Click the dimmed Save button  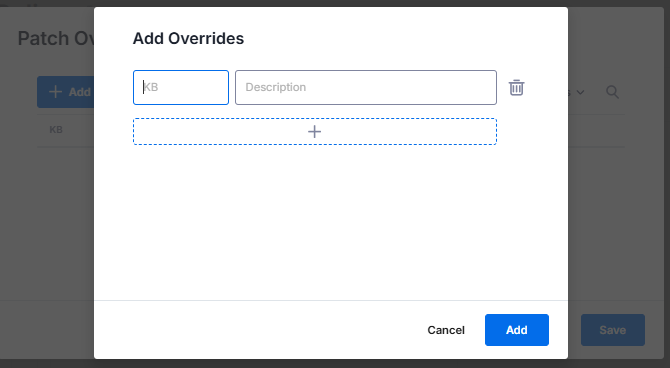pyautogui.click(x=612, y=330)
